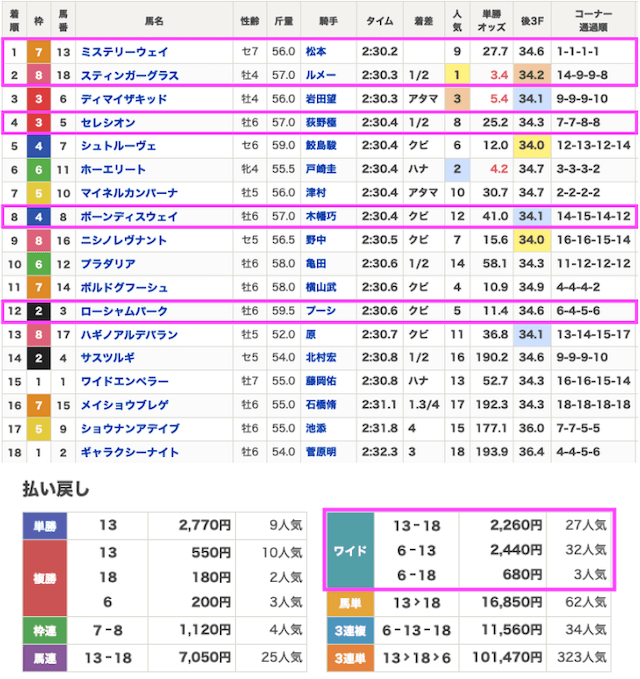Click the ワイド payout label

pos(350,551)
